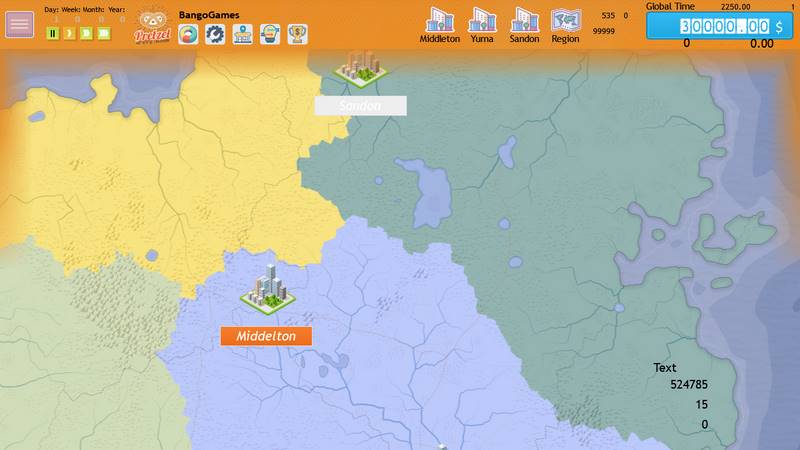The image size is (800, 450).
Task: Click the orange Middleton city label
Action: pos(266,336)
